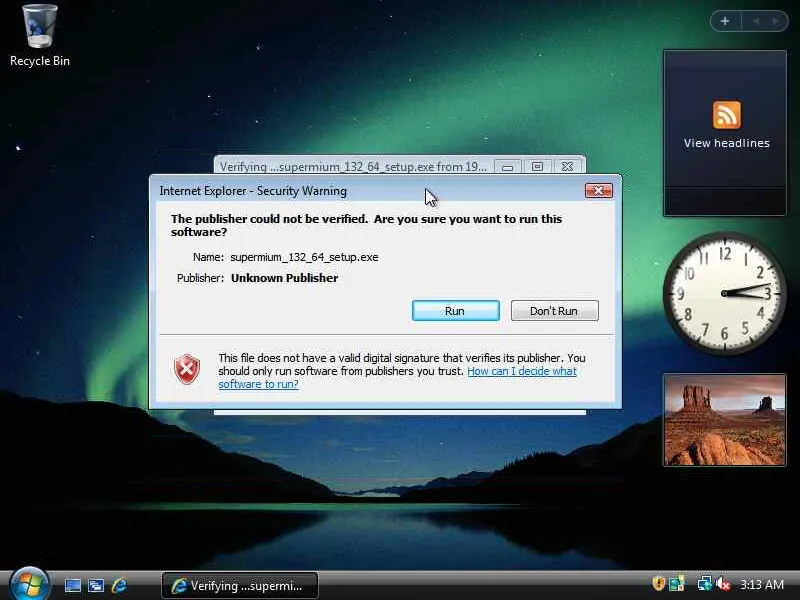Image resolution: width=800 pixels, height=600 pixels.
Task: Close the Verifying download window
Action: pyautogui.click(x=567, y=167)
